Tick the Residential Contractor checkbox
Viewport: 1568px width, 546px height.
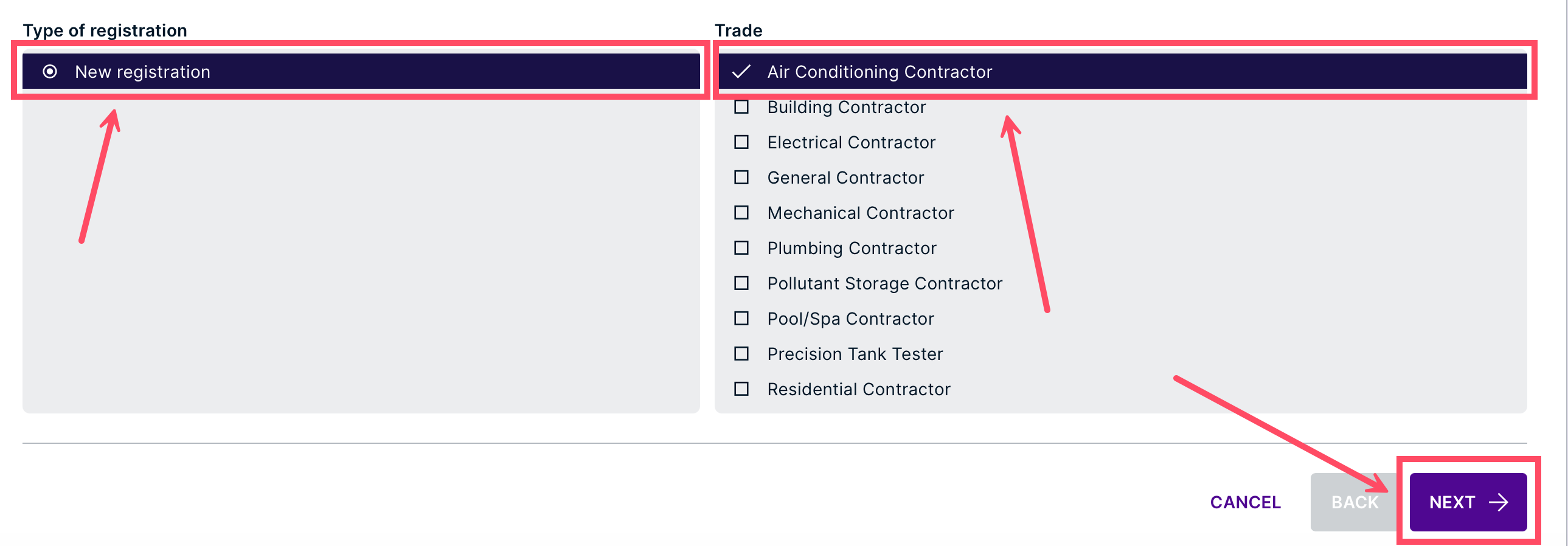[x=741, y=390]
